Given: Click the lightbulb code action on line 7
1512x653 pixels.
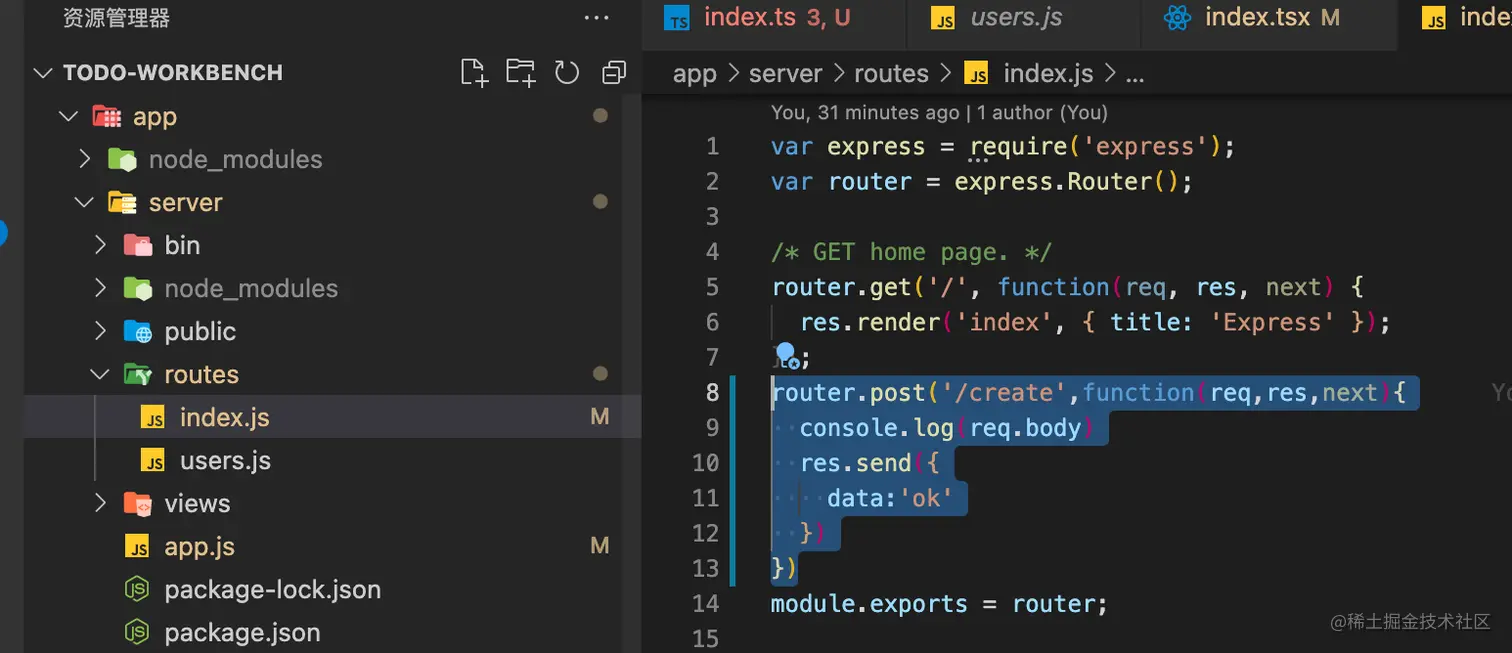Looking at the screenshot, I should click(x=786, y=354).
